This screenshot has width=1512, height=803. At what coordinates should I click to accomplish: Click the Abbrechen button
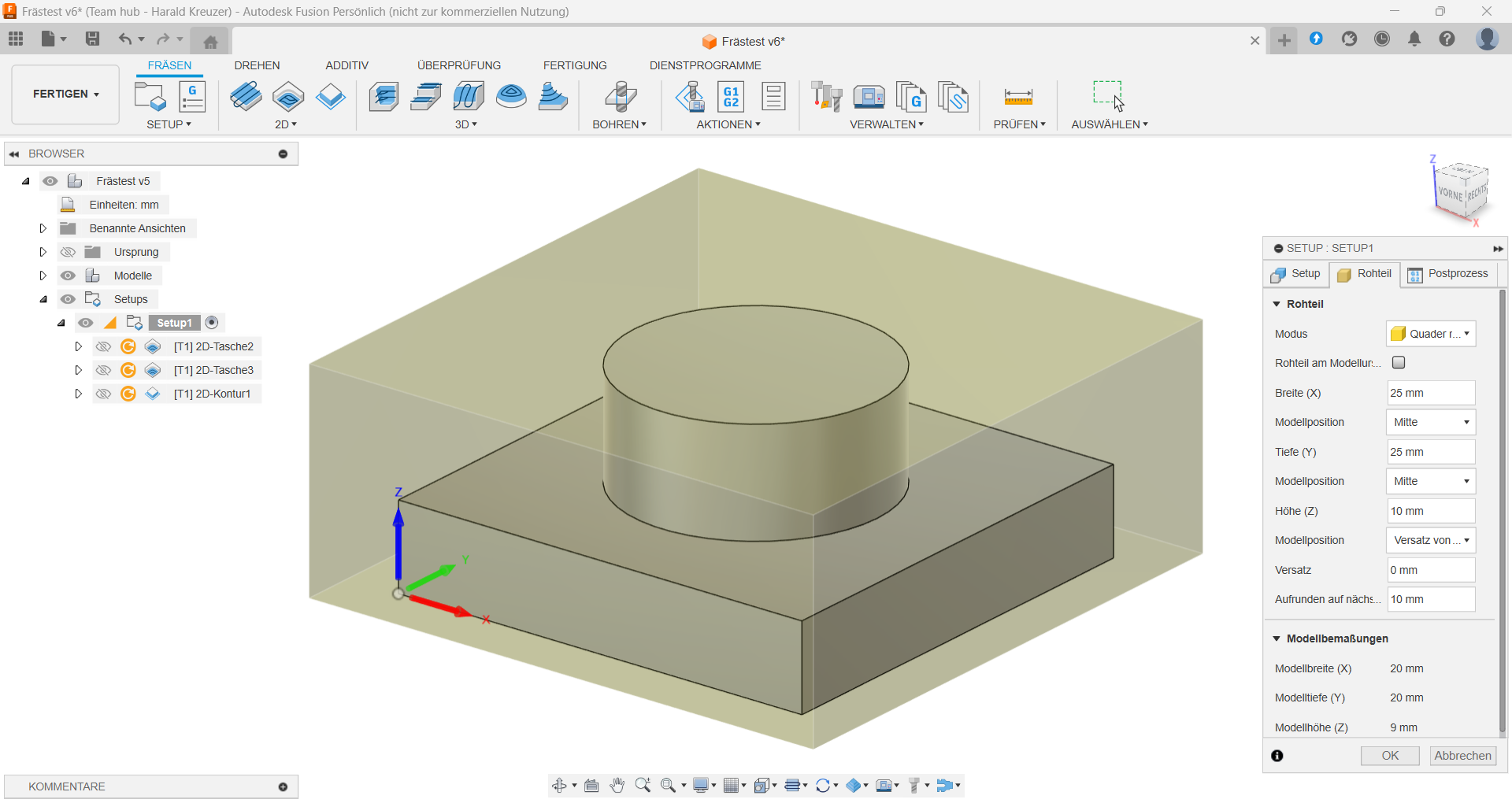(x=1462, y=756)
